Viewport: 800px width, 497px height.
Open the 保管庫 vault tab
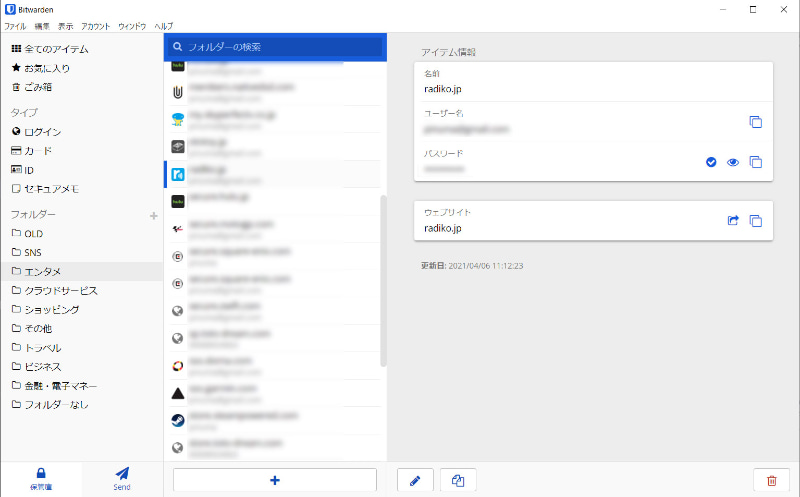click(41, 479)
